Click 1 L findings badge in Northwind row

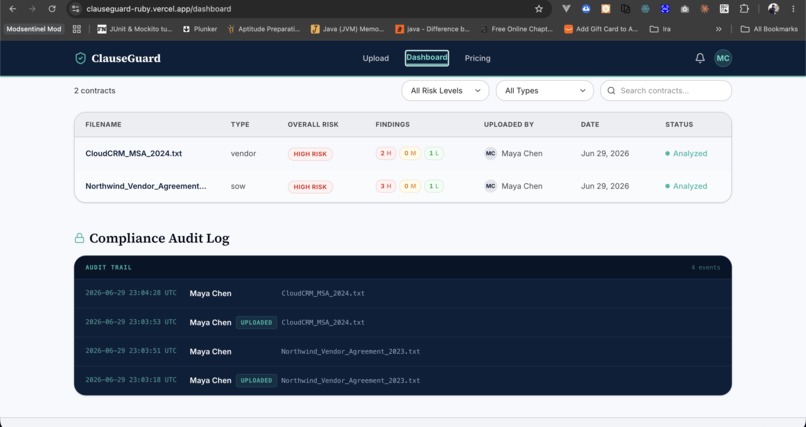pos(434,186)
